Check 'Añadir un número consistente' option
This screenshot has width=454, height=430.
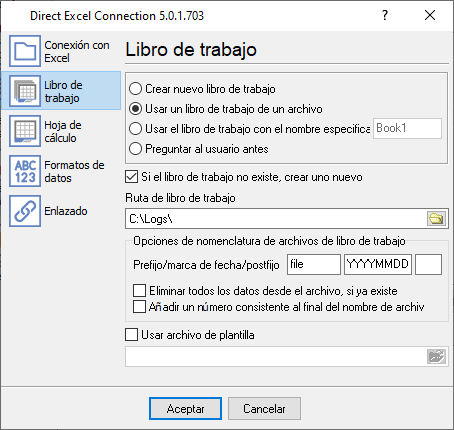(139, 306)
